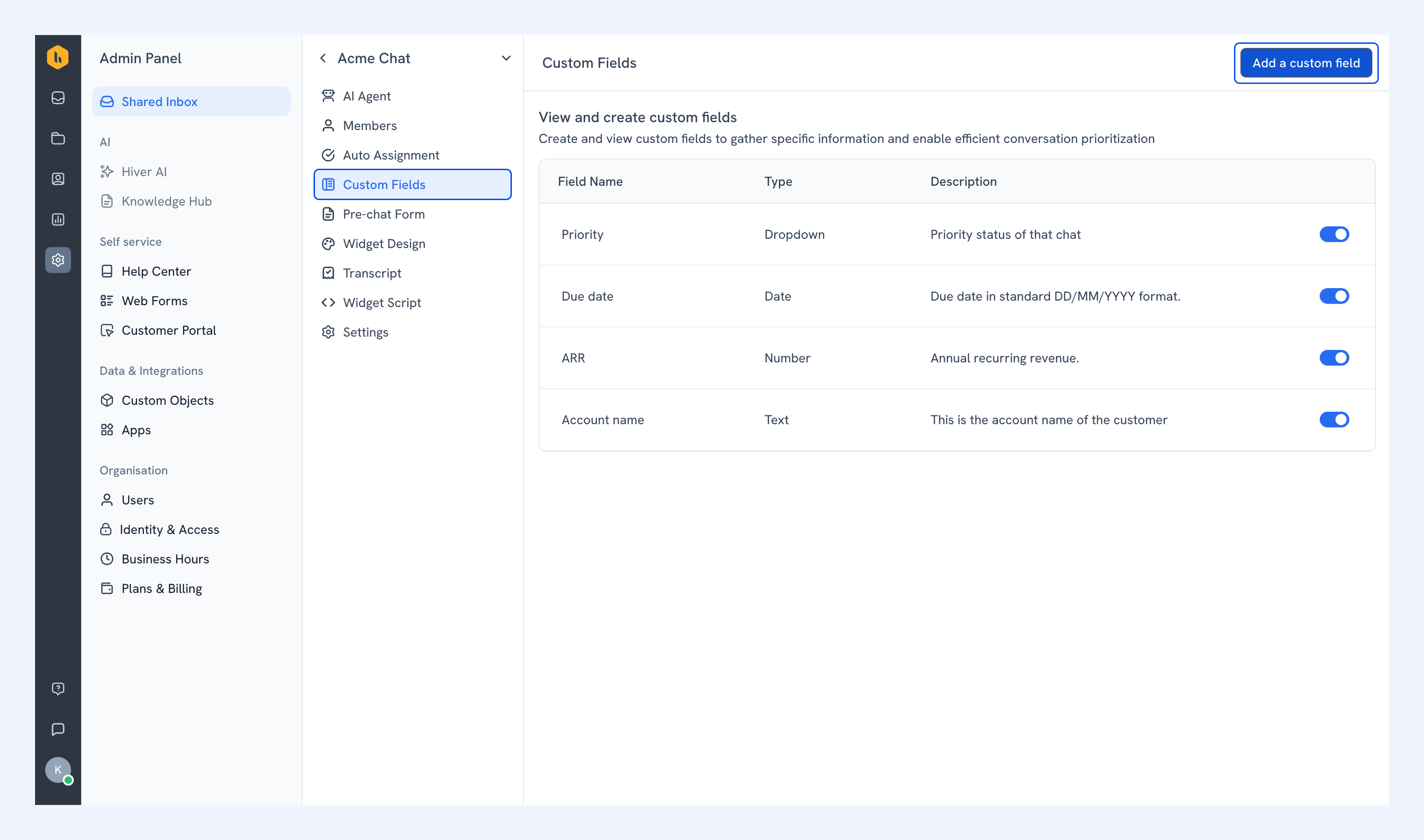Open the chat bubble icon near avatar
The image size is (1424, 840).
click(58, 729)
